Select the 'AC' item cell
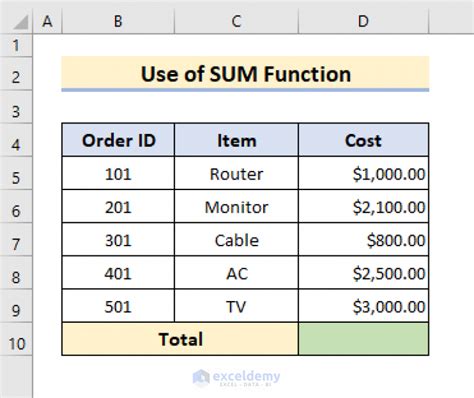Screen dimensions: 474x398 click(236, 273)
